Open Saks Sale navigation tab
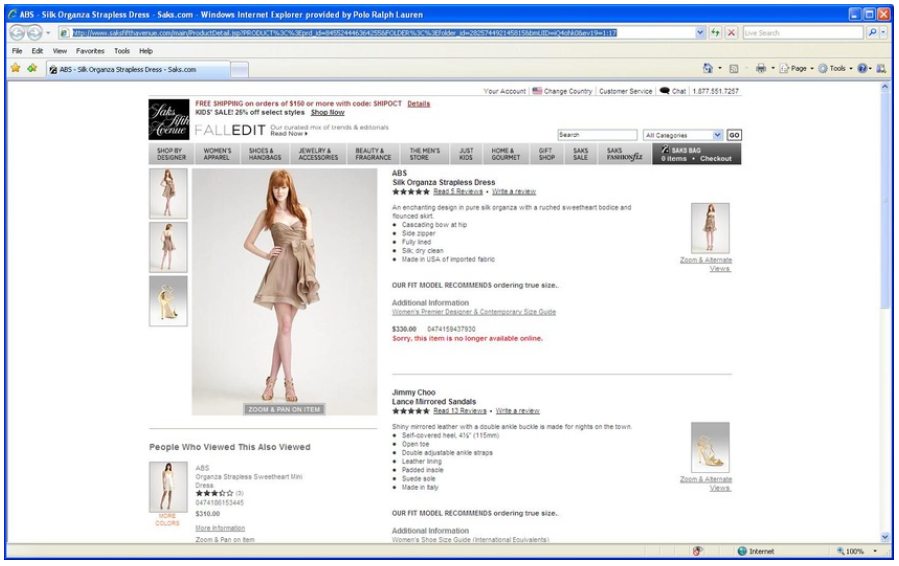Image resolution: width=899 pixels, height=566 pixels. coord(581,154)
